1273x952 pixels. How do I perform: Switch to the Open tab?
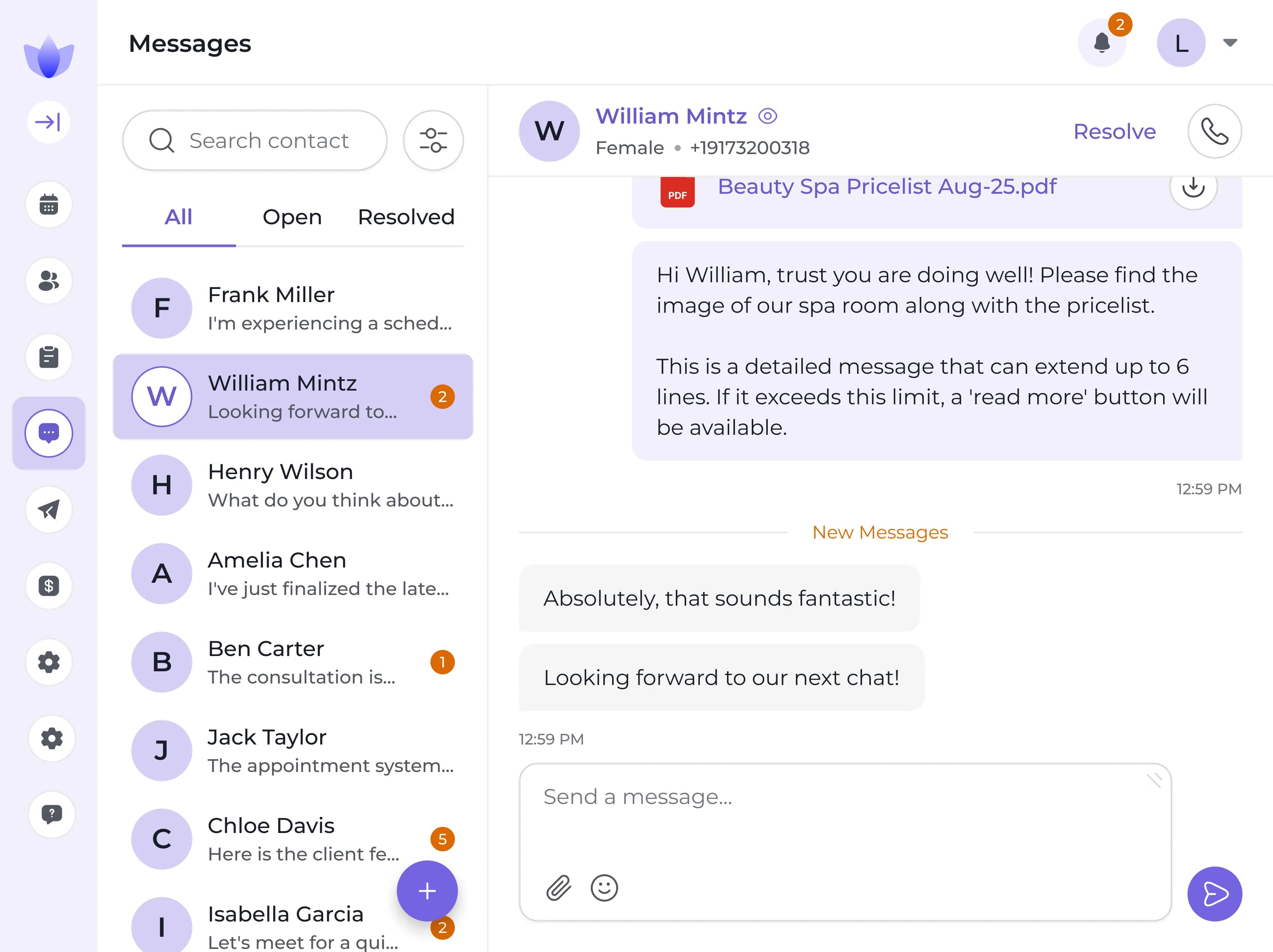click(292, 217)
